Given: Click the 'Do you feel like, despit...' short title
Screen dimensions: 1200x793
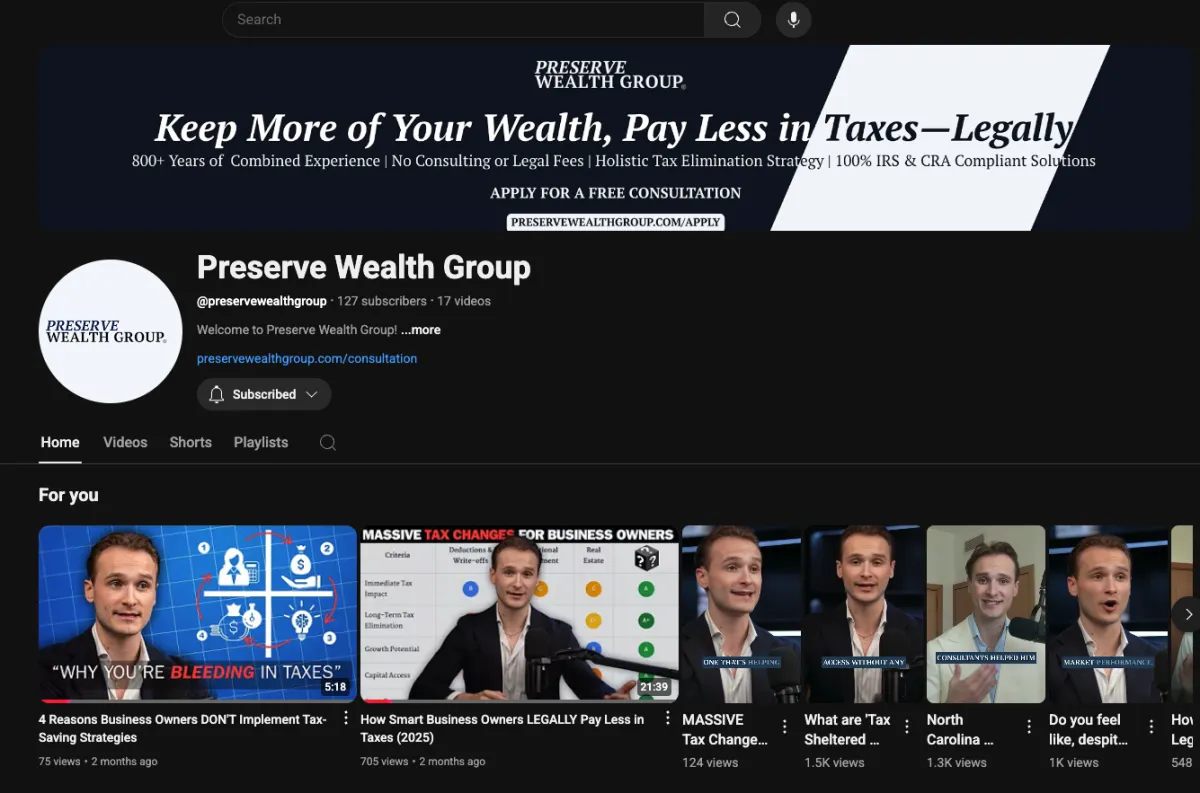Looking at the screenshot, I should pos(1088,729).
